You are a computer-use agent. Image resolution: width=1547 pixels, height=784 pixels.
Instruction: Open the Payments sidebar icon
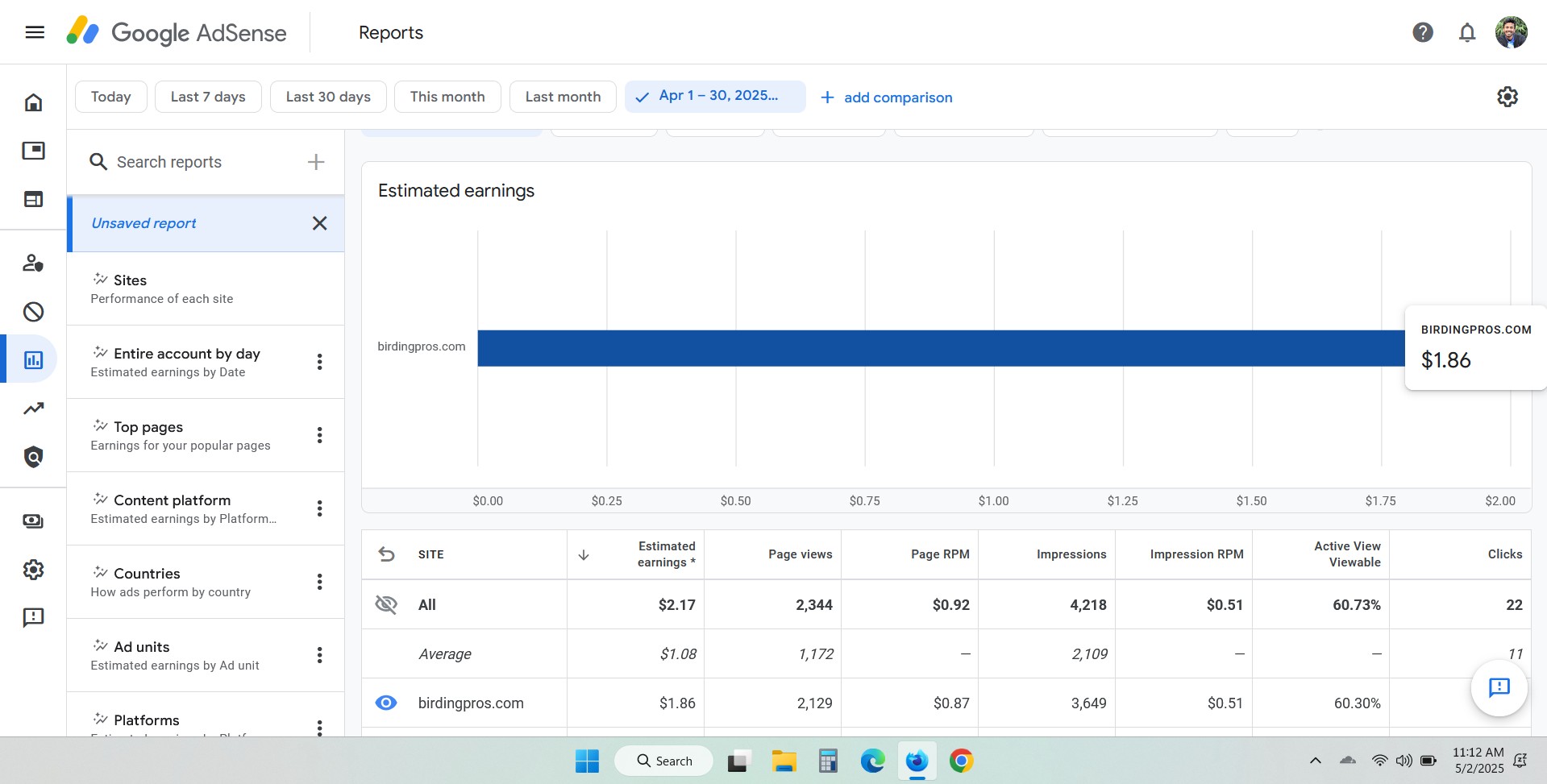point(33,521)
